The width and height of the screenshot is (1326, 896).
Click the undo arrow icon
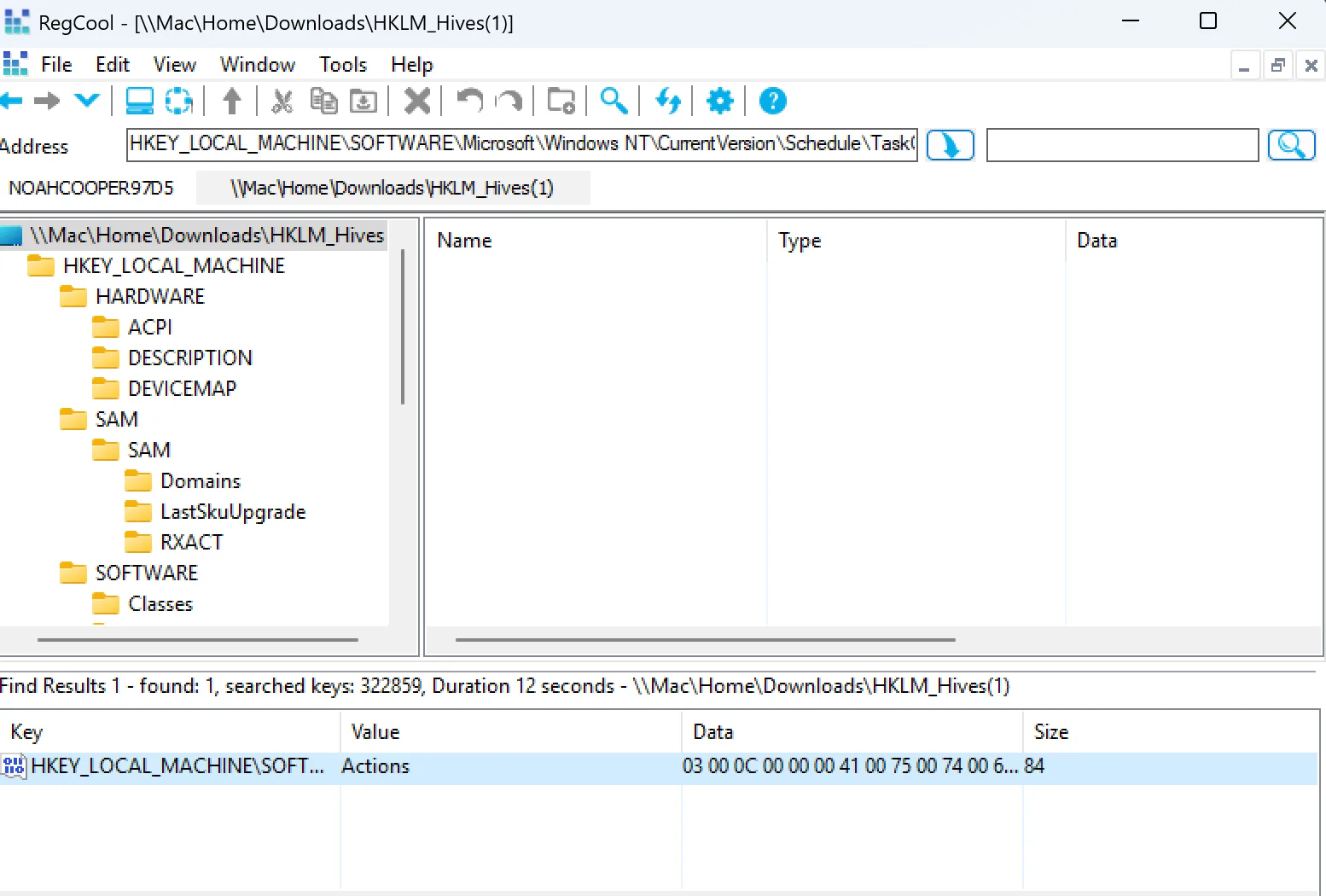tap(469, 102)
